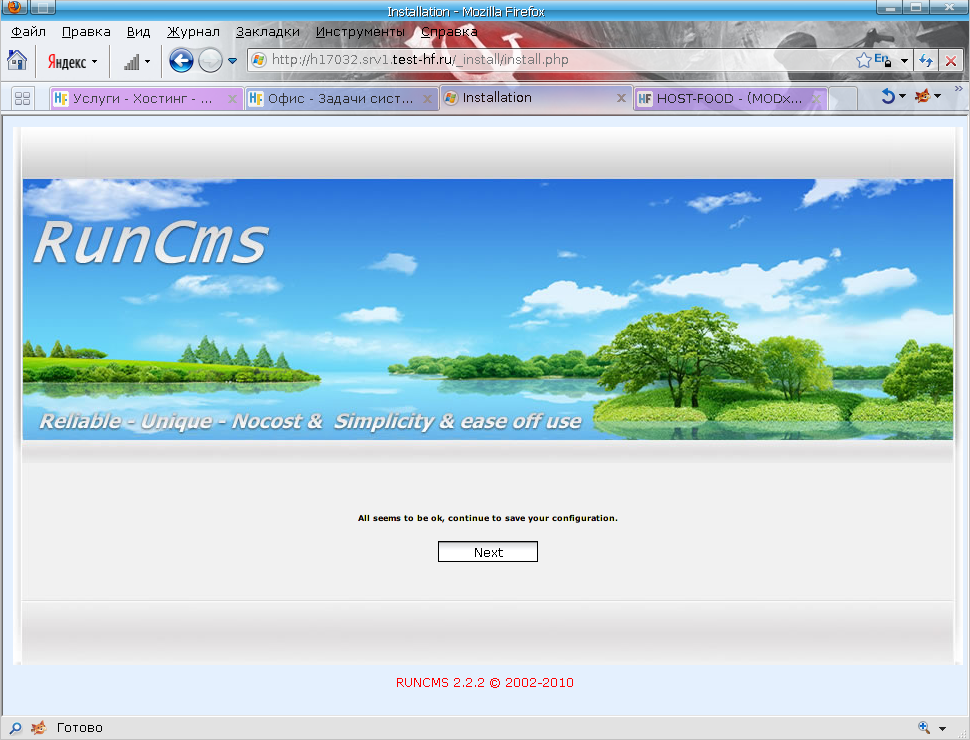This screenshot has height=740, width=970.
Task: Bookmark page with the star icon
Action: pos(863,61)
